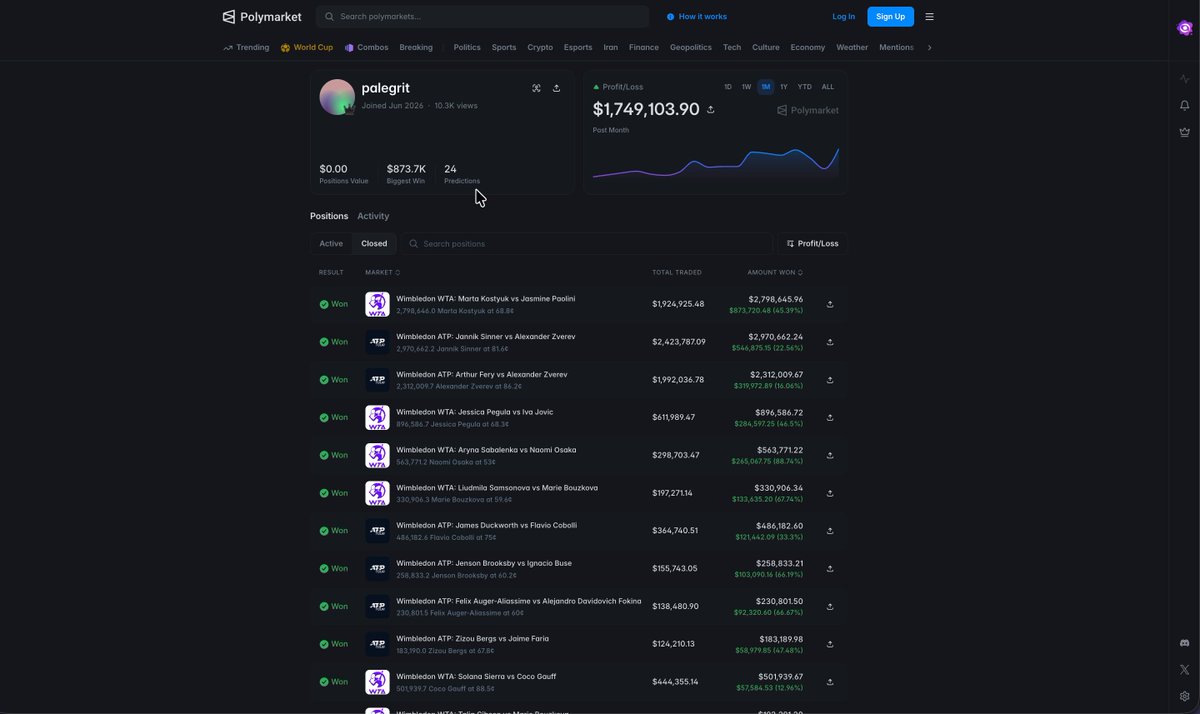Open the notifications bell in the right sidebar
The image size is (1200, 714).
click(x=1185, y=105)
